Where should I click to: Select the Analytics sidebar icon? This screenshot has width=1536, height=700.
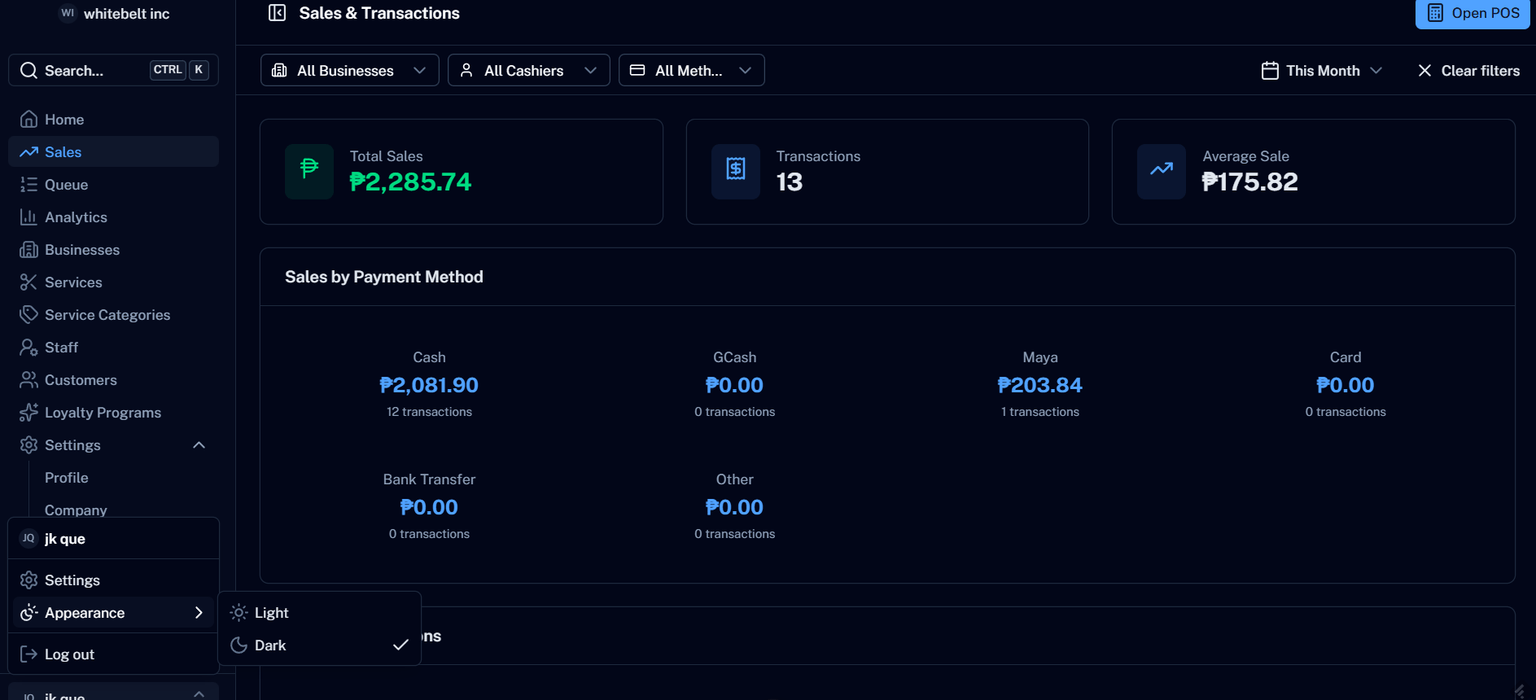click(30, 217)
